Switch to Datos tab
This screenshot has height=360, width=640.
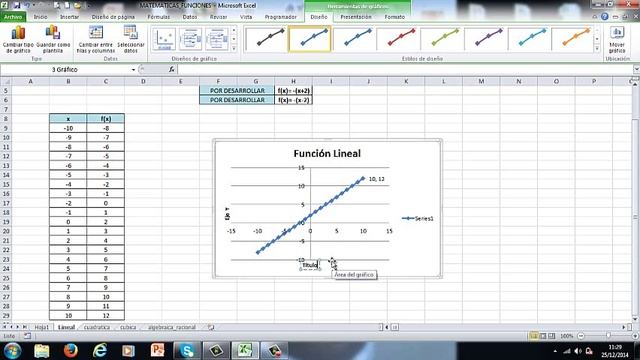coord(189,17)
